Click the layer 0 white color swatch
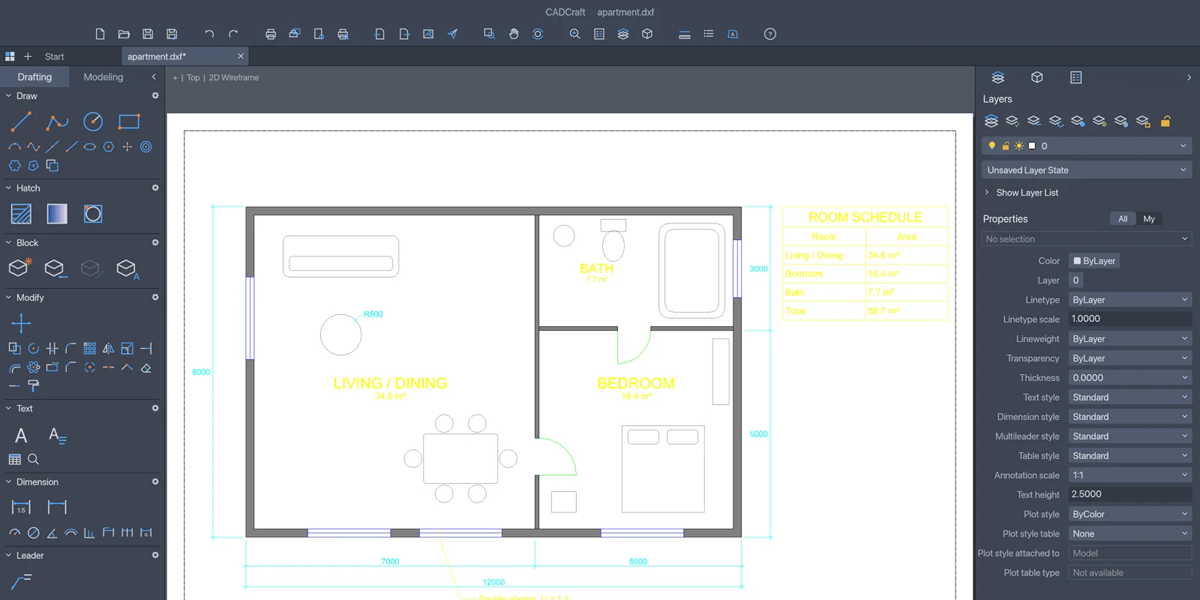This screenshot has width=1200, height=600. [x=1032, y=146]
